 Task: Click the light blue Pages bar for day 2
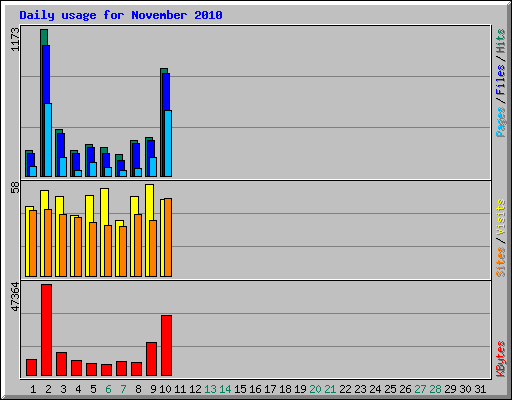click(x=48, y=140)
